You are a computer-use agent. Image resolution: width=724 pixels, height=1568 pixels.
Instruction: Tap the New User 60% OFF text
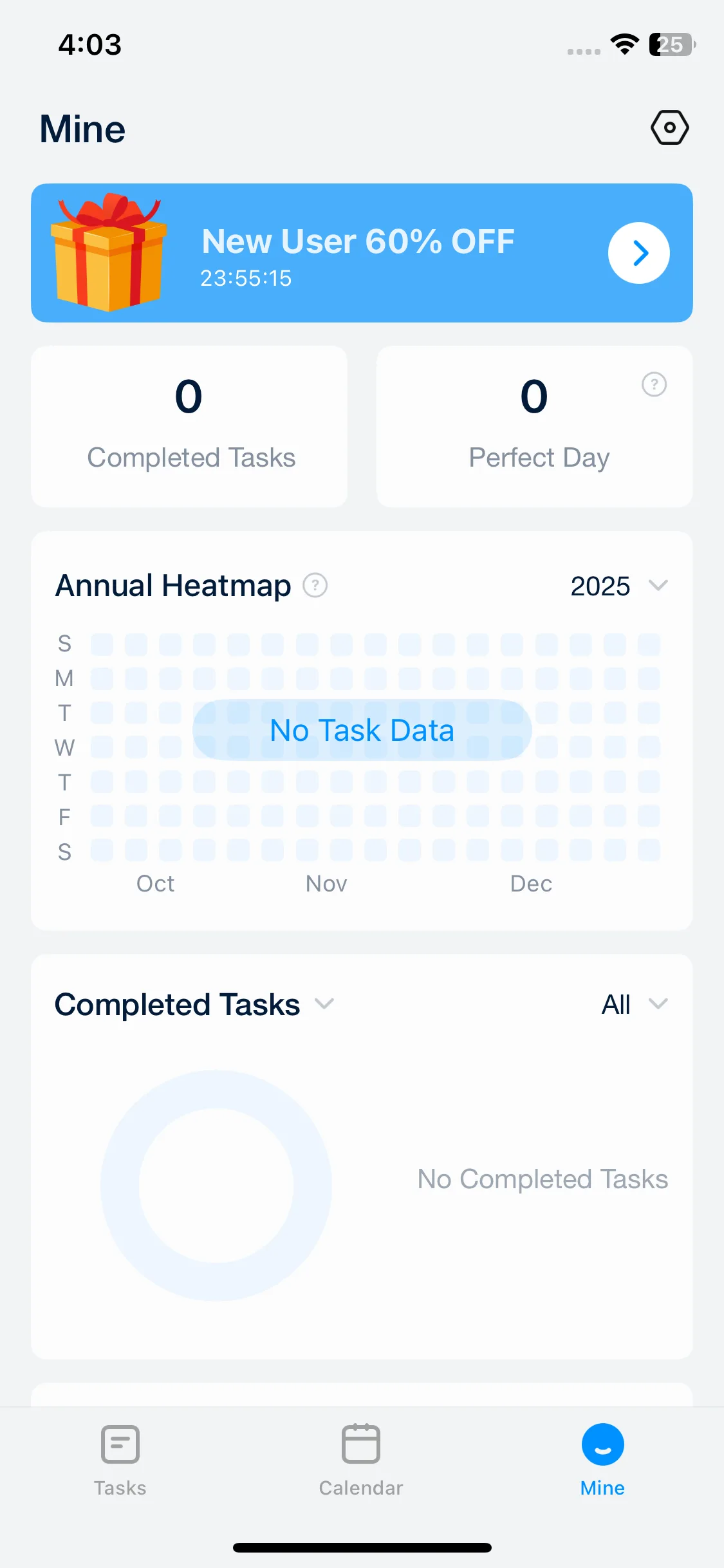(x=358, y=242)
